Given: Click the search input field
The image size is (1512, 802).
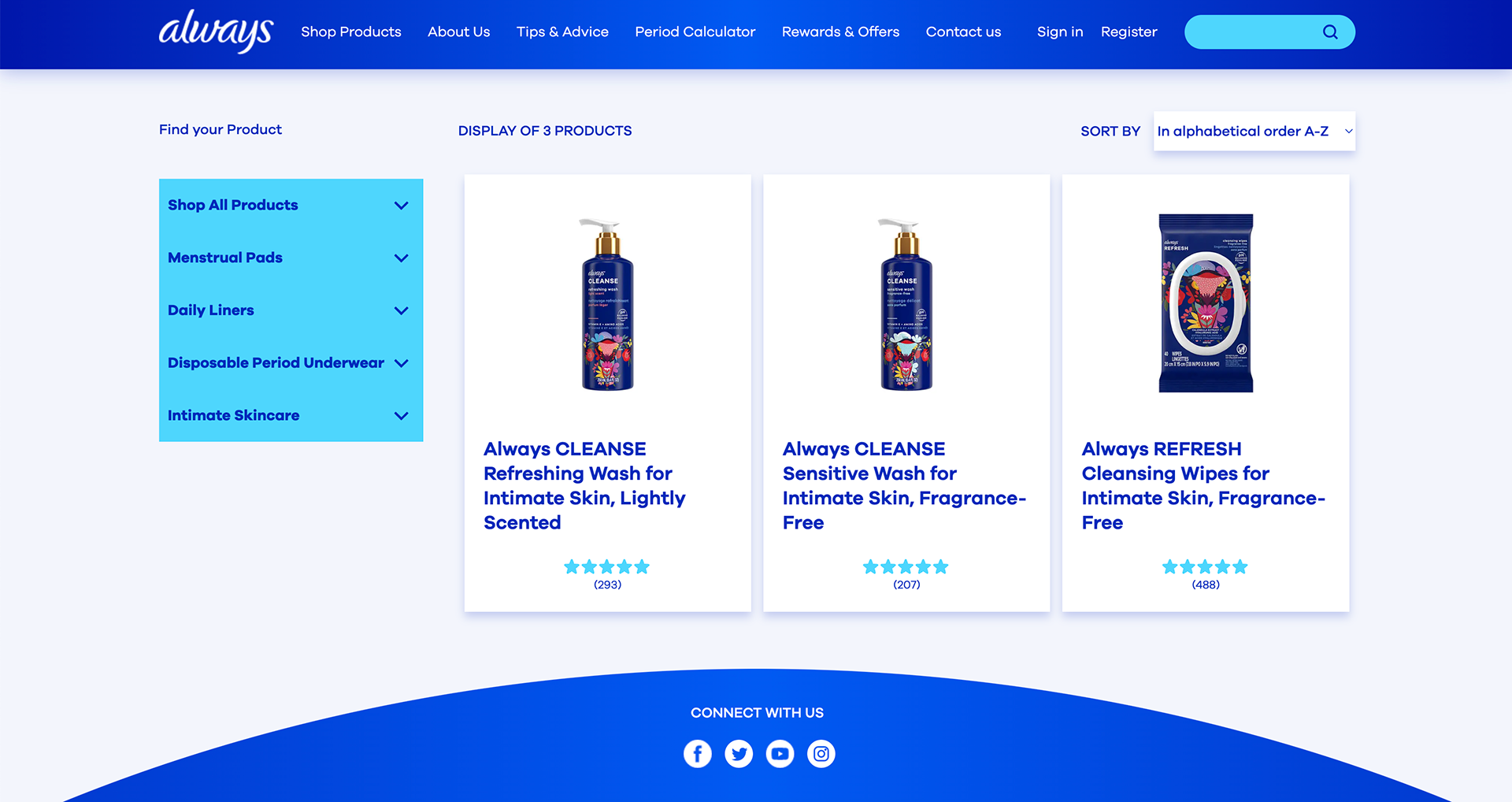Looking at the screenshot, I should pyautogui.click(x=1252, y=32).
